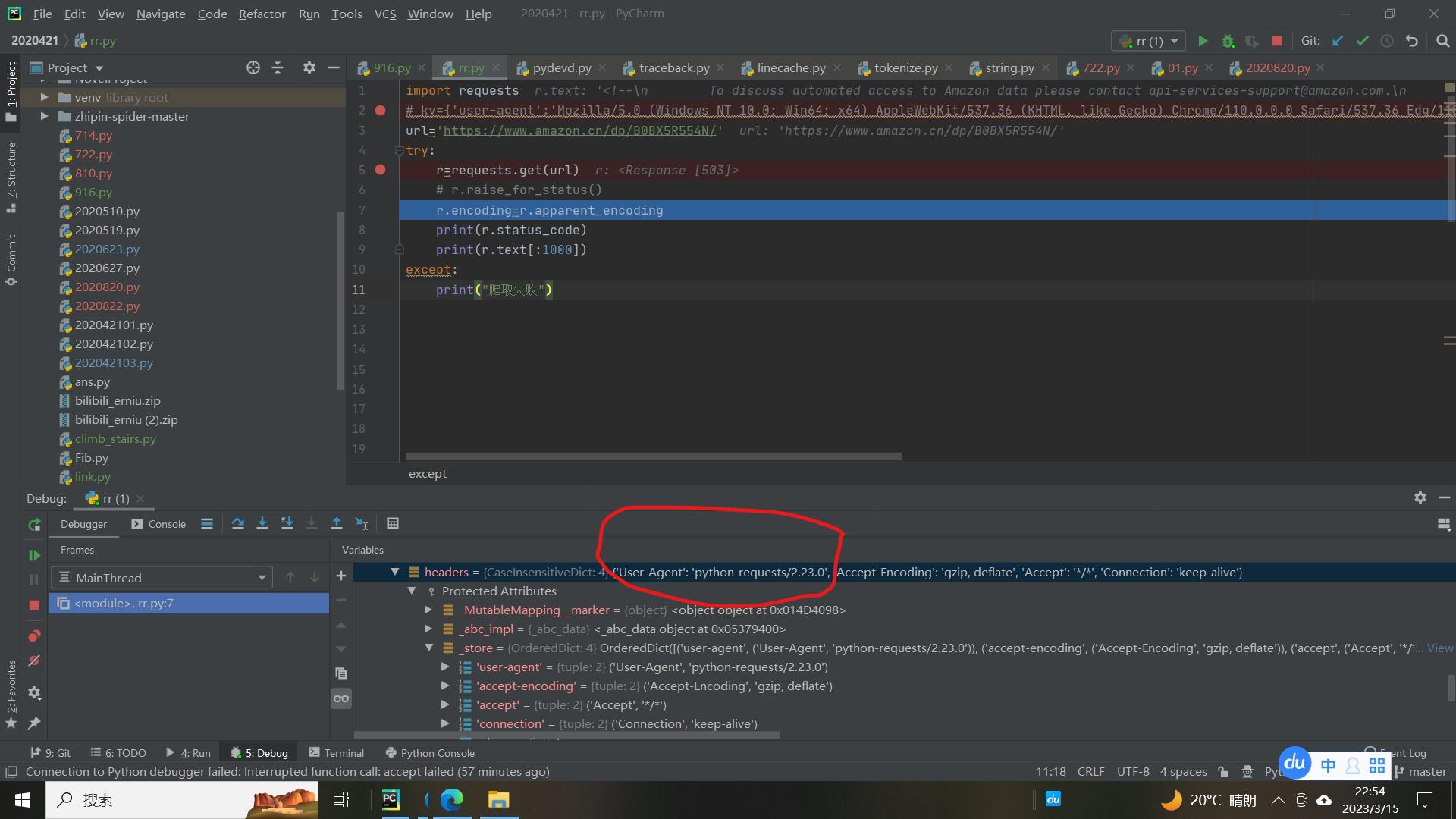
Task: Open the Python Console tool window
Action: pyautogui.click(x=430, y=753)
